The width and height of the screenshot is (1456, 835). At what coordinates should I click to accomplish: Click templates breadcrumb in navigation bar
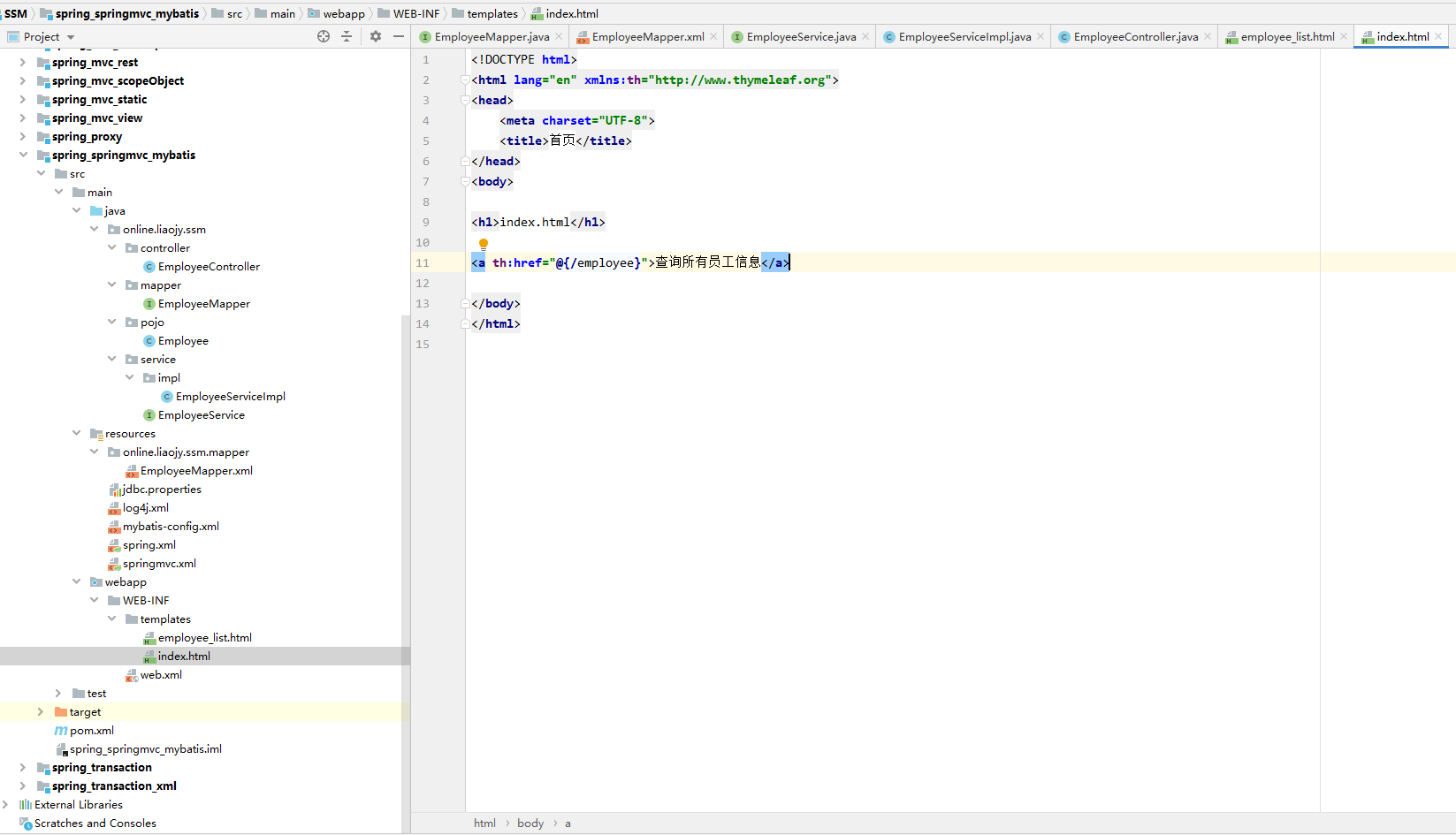click(x=492, y=13)
